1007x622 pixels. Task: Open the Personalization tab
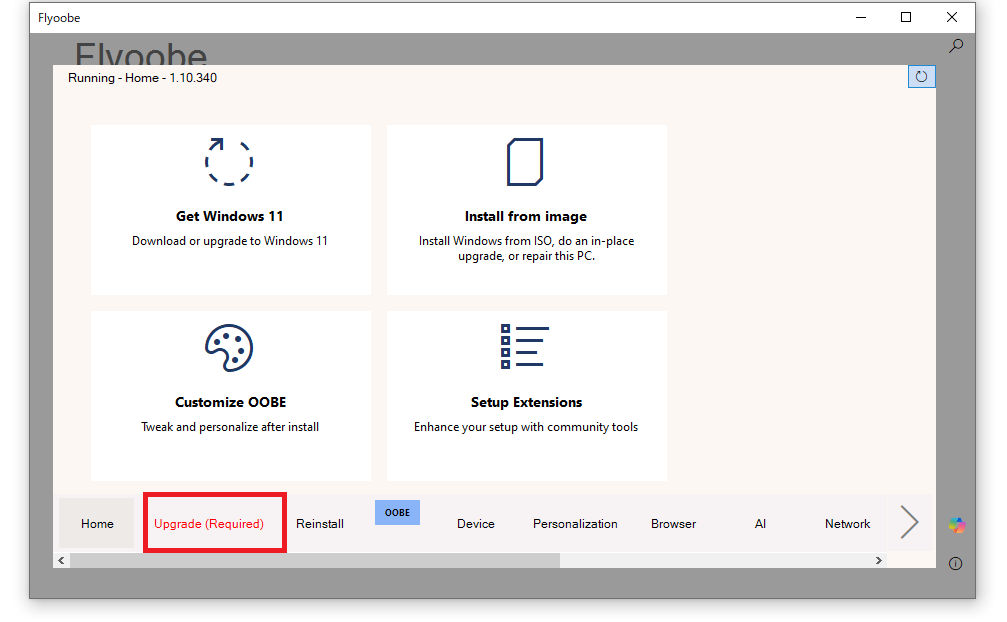[575, 524]
